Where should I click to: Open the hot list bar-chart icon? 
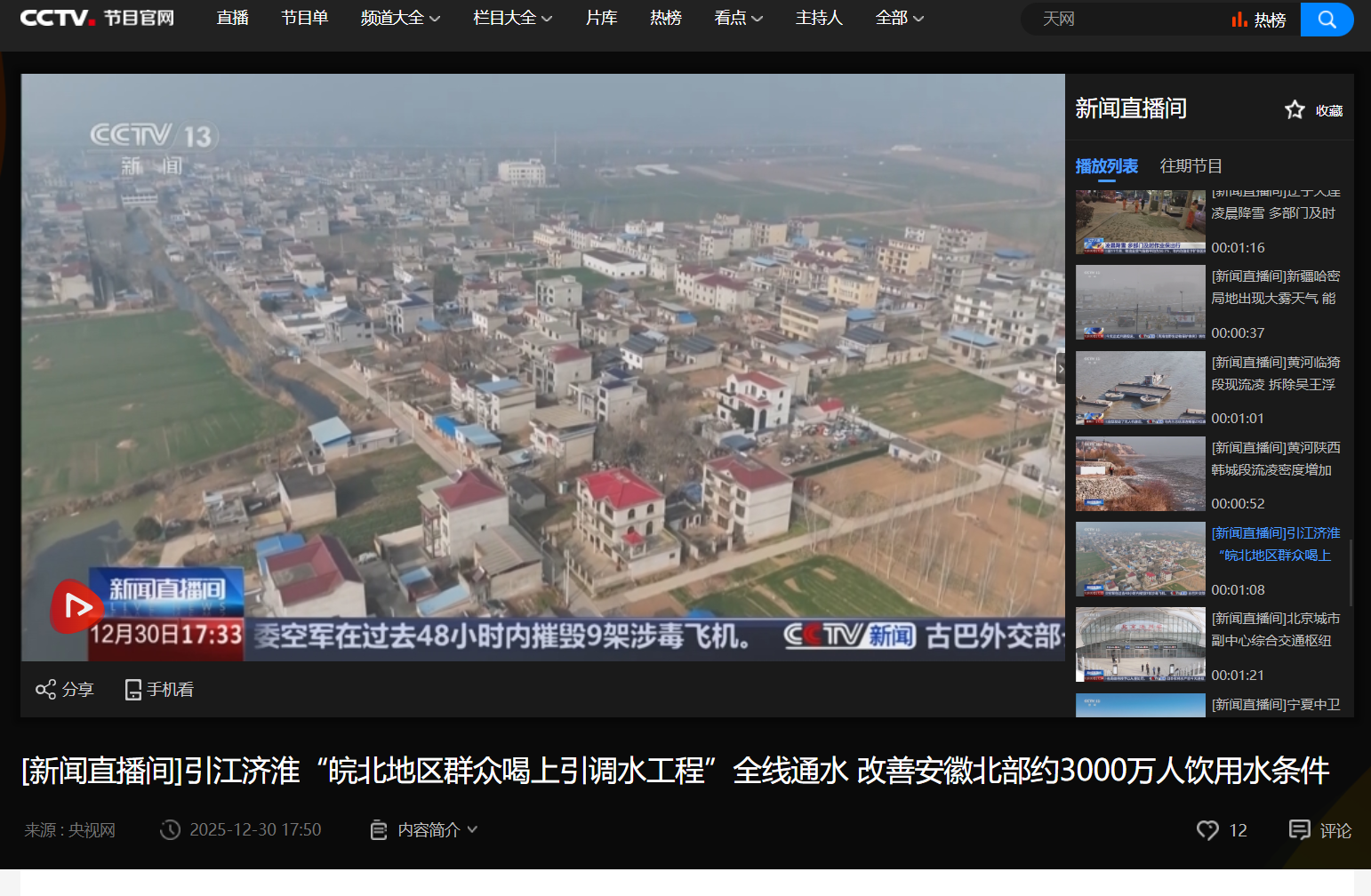click(1239, 20)
